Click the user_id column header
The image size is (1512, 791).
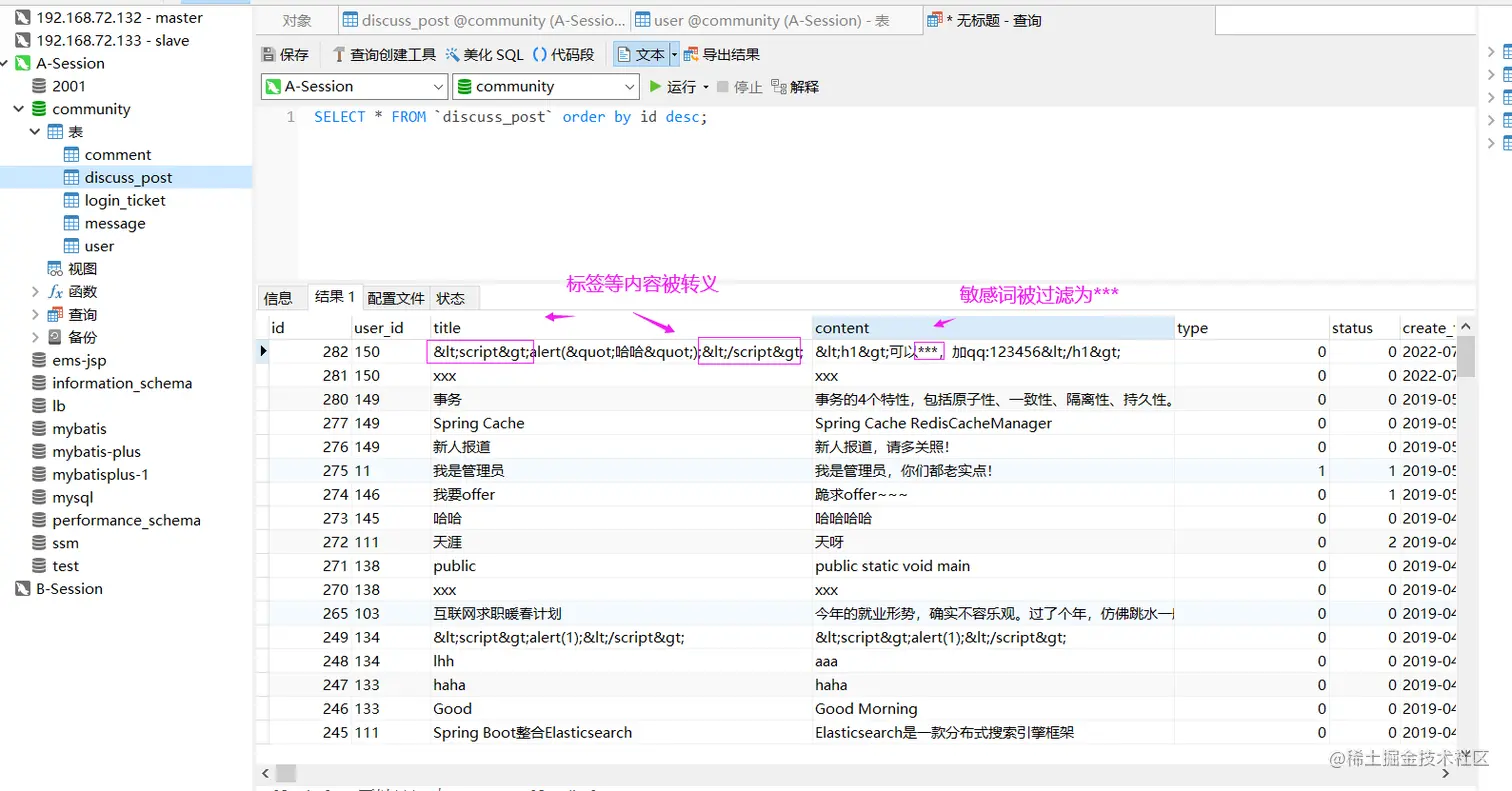point(391,328)
